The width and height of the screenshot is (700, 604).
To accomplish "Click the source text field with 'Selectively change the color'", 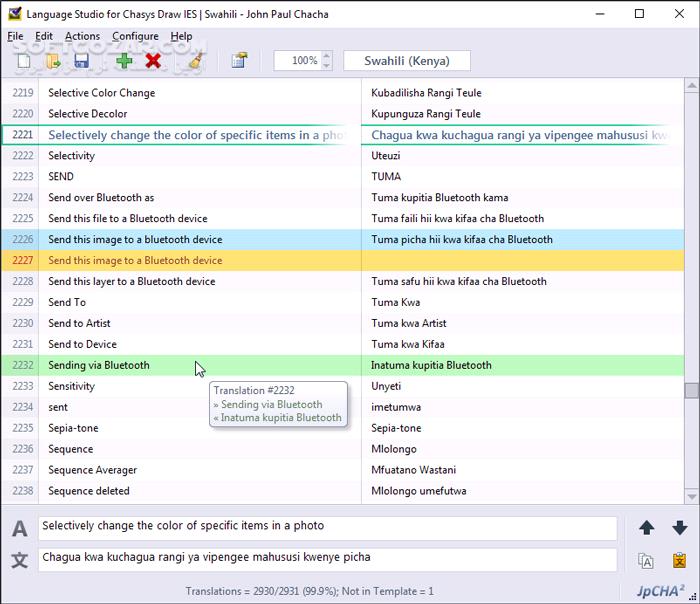I will [328, 529].
